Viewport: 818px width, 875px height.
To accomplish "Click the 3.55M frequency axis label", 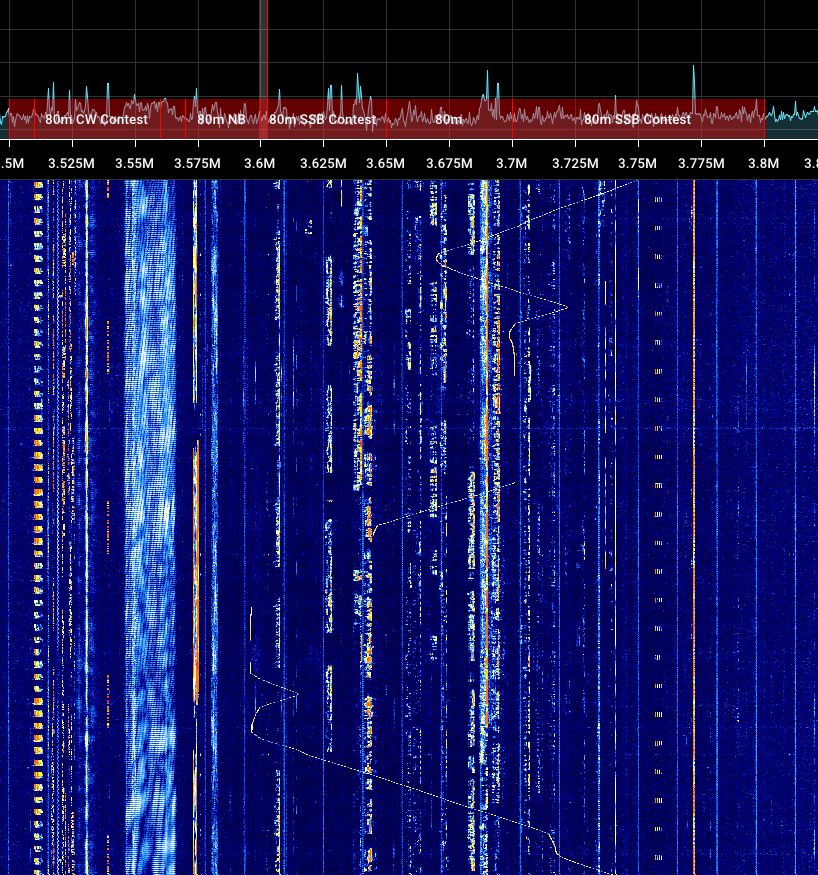I will pyautogui.click(x=134, y=164).
